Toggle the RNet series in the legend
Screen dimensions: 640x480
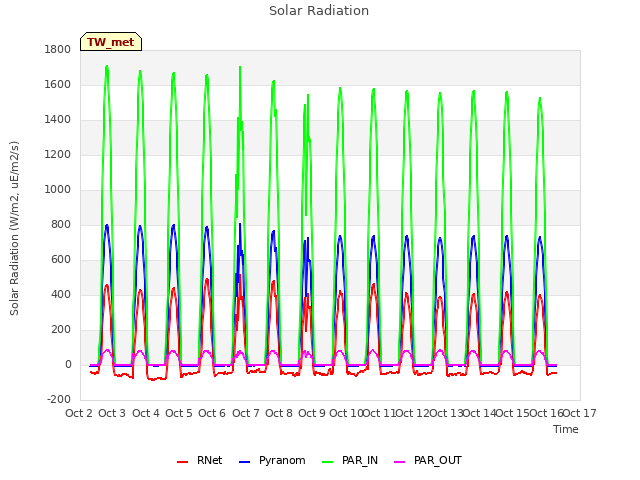(x=200, y=460)
